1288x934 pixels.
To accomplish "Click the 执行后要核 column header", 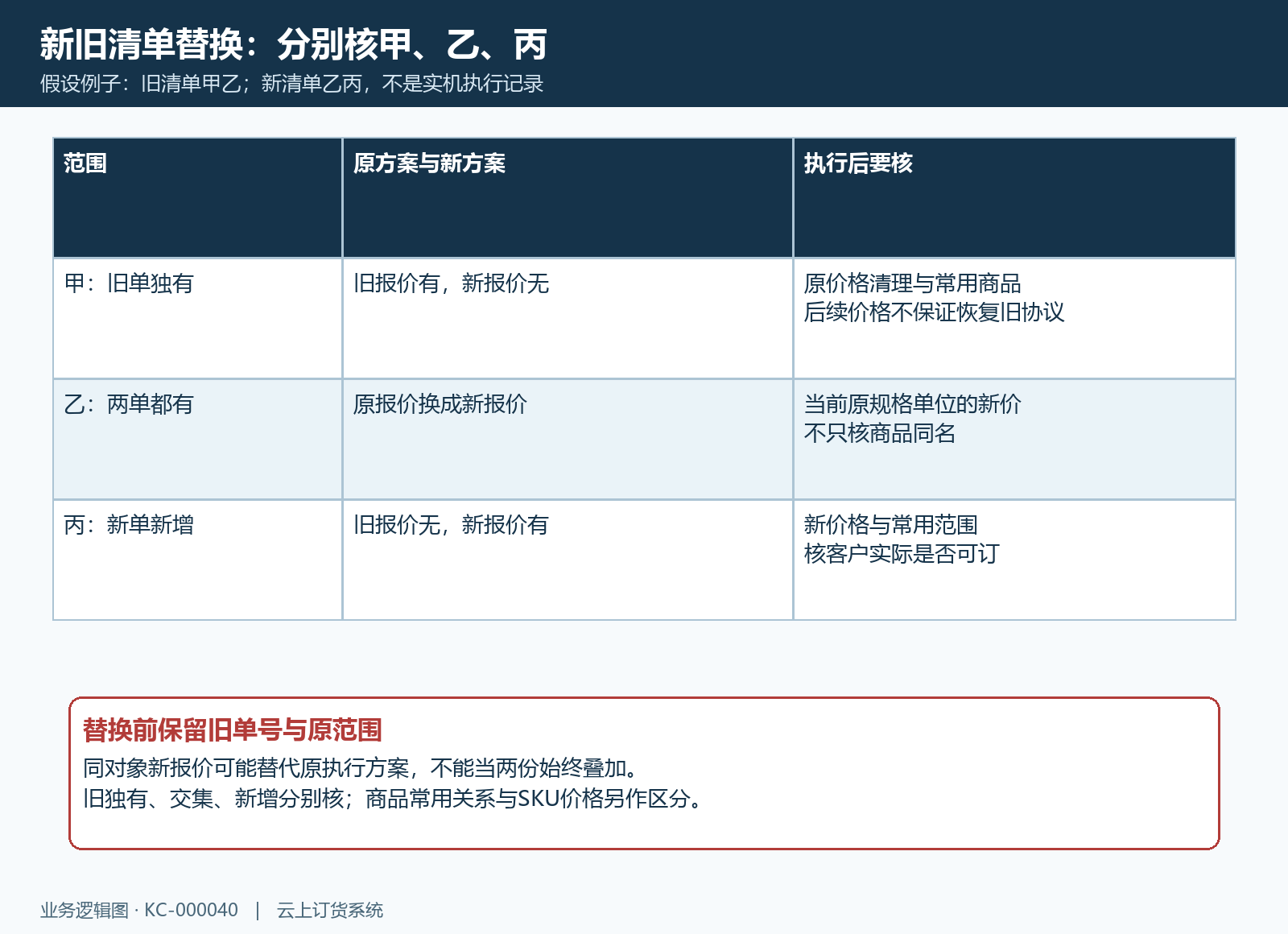I will pyautogui.click(x=1014, y=197).
